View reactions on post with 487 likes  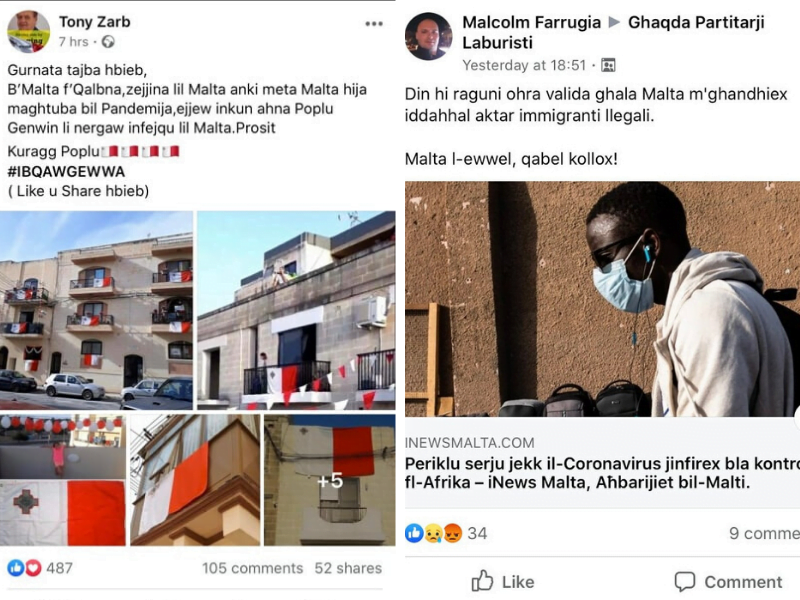pyautogui.click(x=40, y=568)
